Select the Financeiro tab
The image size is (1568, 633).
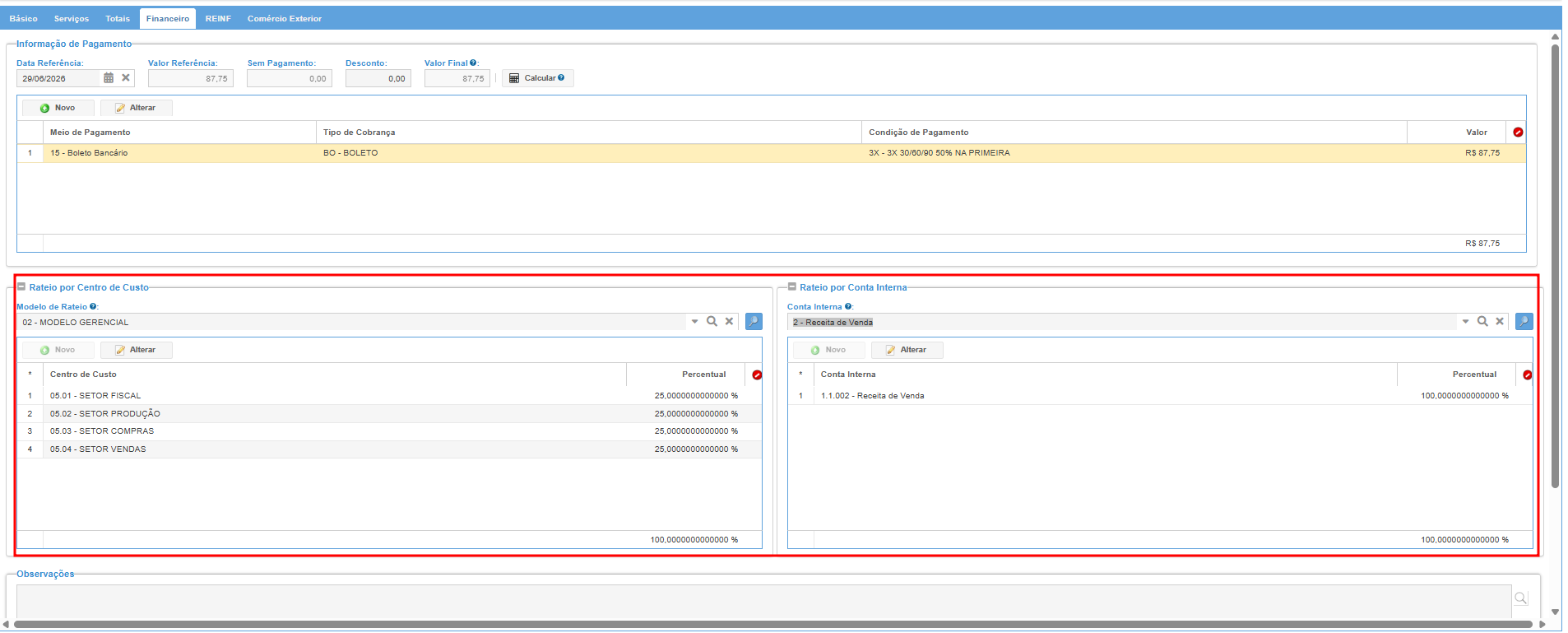168,18
